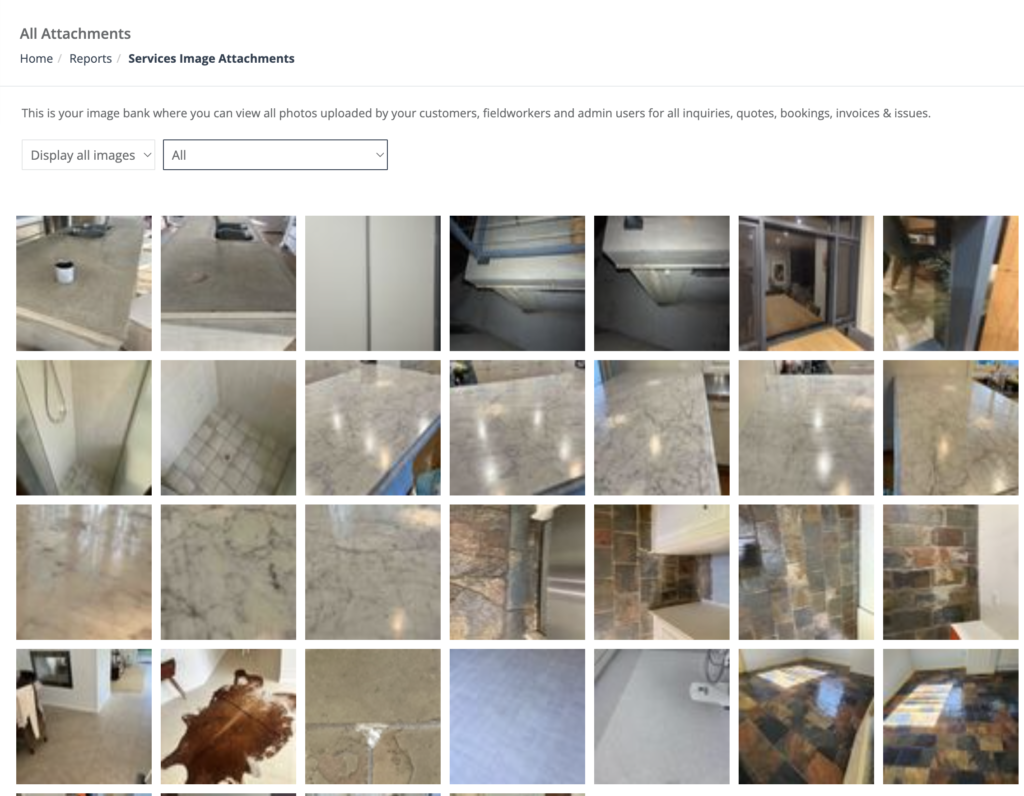
Task: View the cracked grout tile close-up photo
Action: coord(372,716)
